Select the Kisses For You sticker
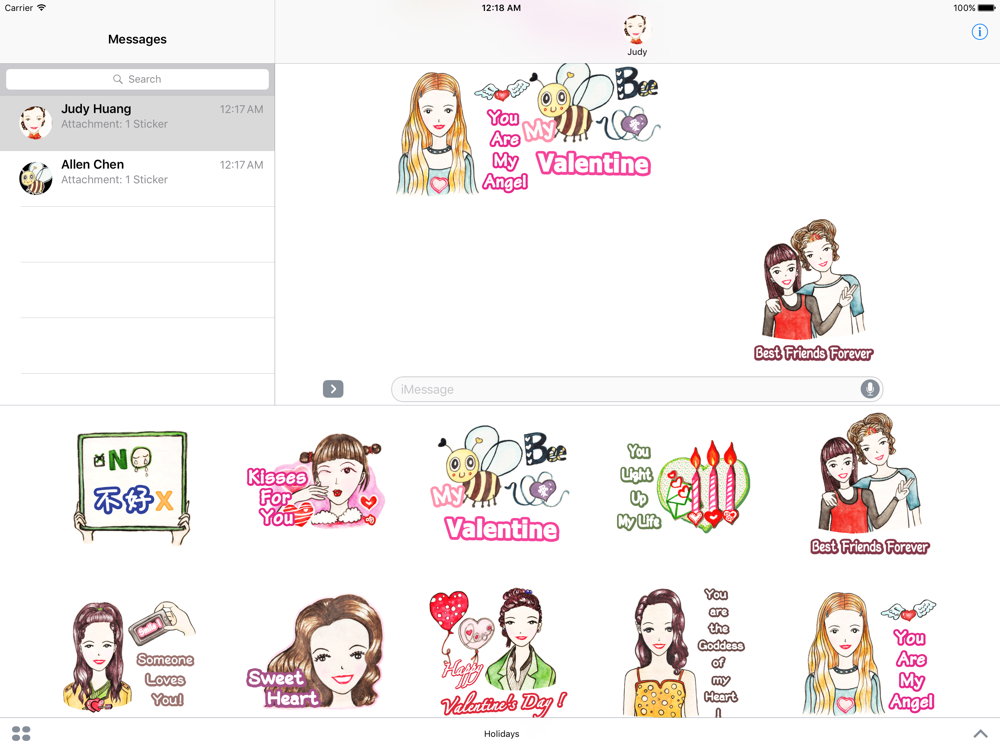The width and height of the screenshot is (1000, 750). coord(314,482)
